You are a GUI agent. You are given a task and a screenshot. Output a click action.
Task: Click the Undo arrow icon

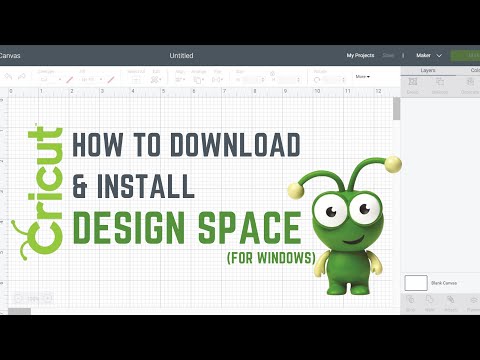(x=8, y=77)
